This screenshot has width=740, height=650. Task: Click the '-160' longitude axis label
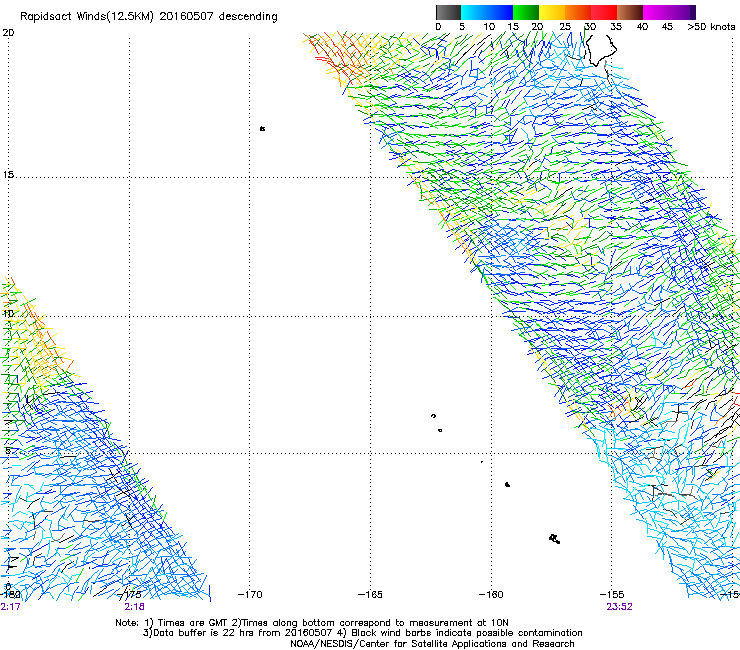[x=491, y=594]
